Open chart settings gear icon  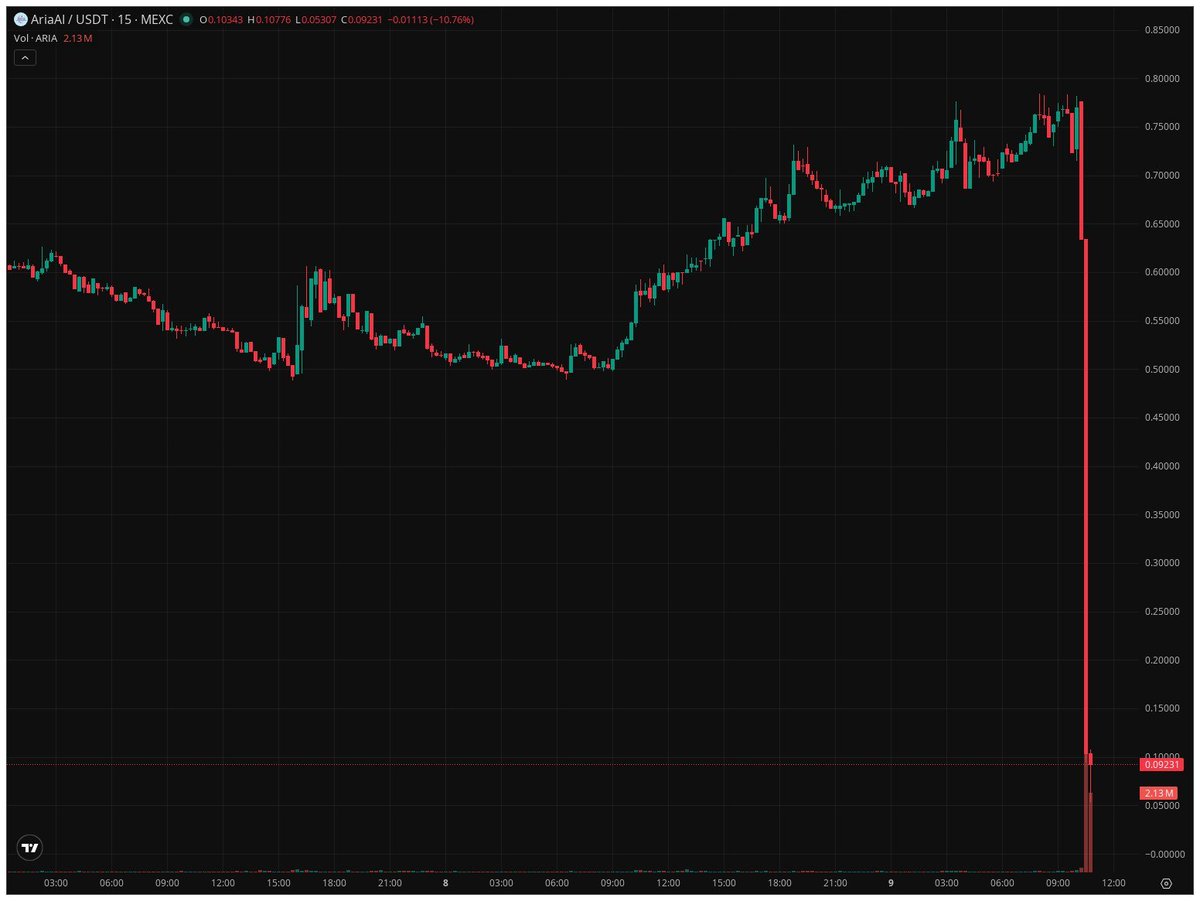coord(1167,883)
